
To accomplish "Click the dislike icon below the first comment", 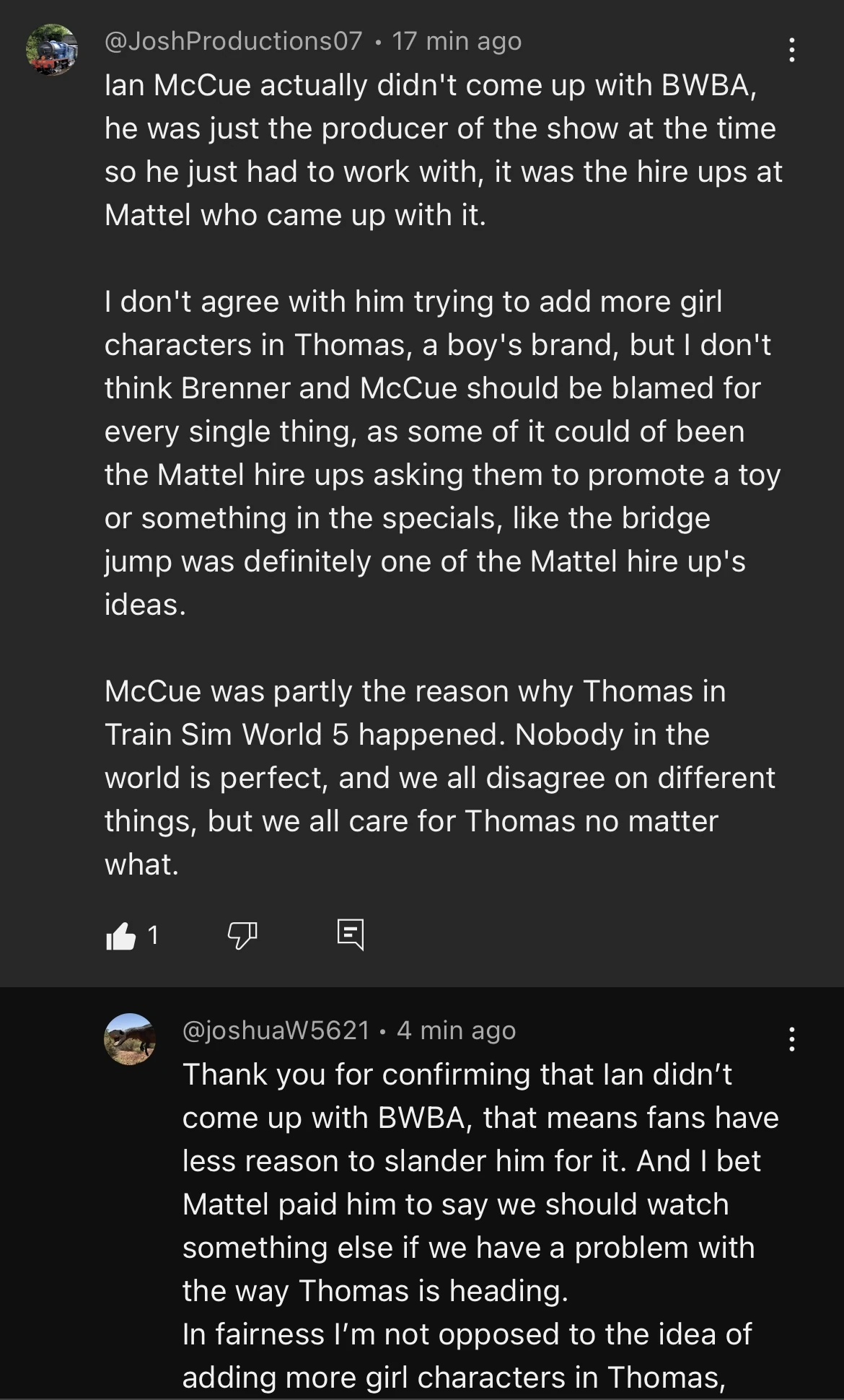I will tap(241, 936).
